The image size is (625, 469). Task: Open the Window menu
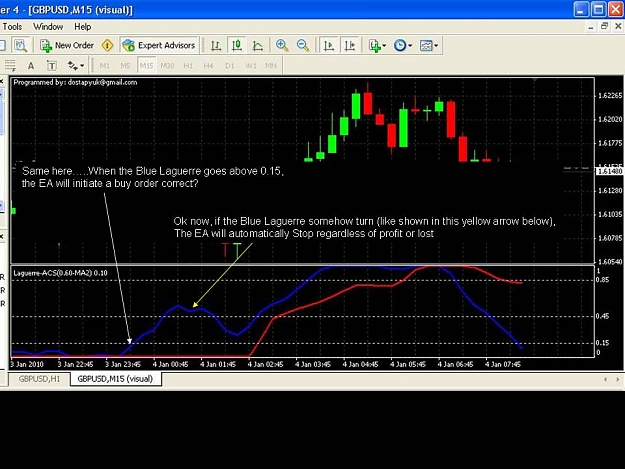click(x=48, y=27)
